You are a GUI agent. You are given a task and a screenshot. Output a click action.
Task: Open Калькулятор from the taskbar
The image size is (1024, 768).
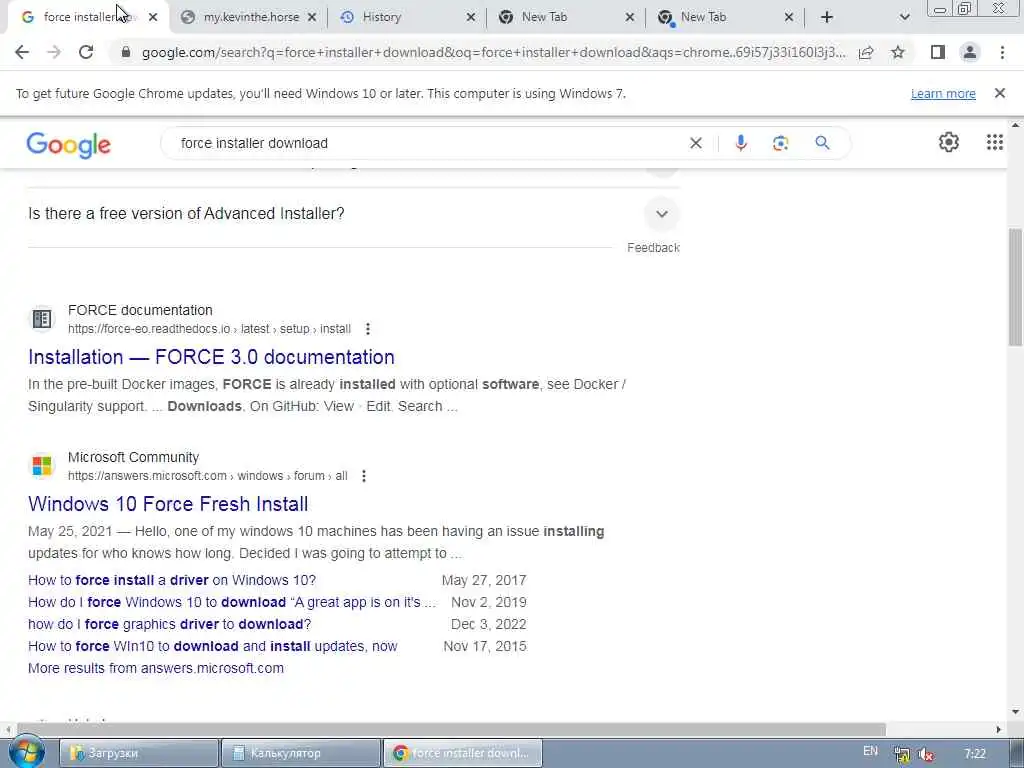pyautogui.click(x=300, y=753)
